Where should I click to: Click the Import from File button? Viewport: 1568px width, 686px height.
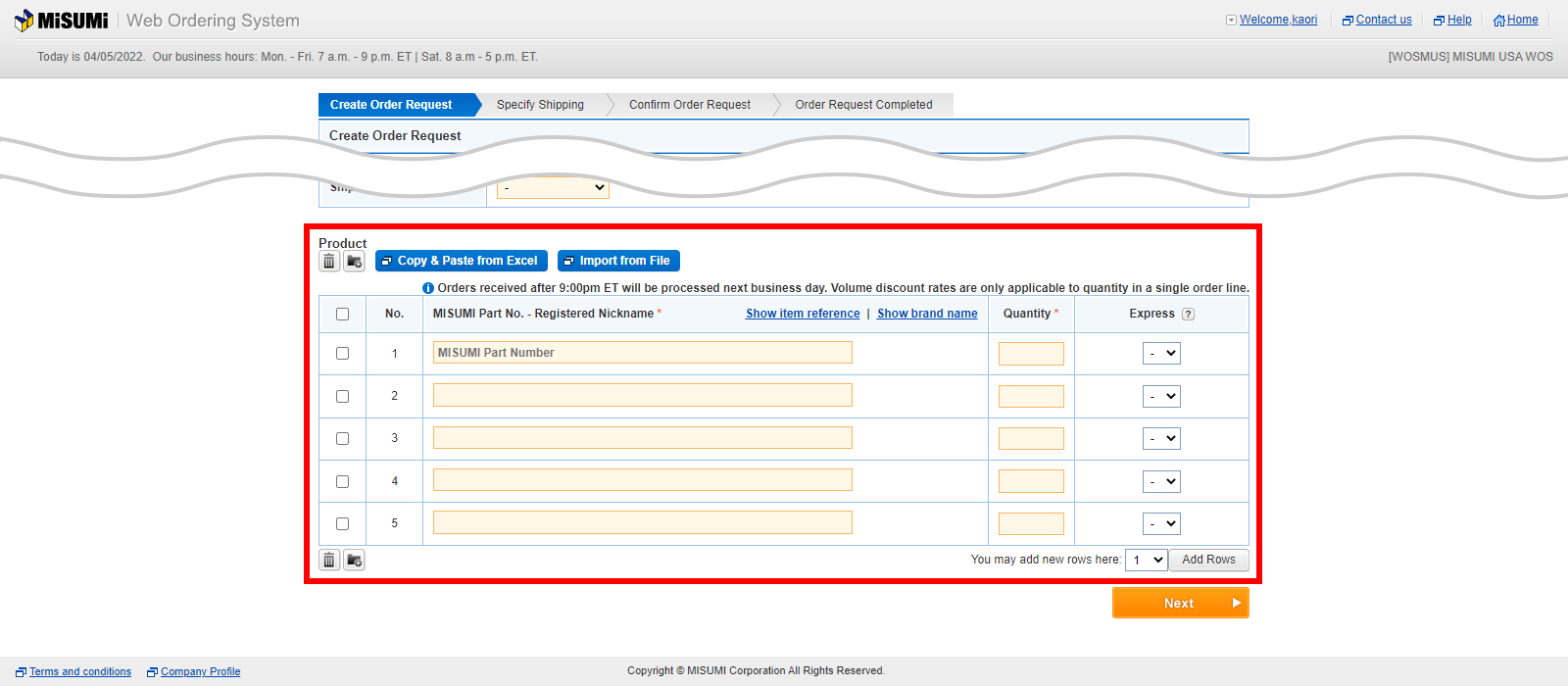click(x=618, y=261)
